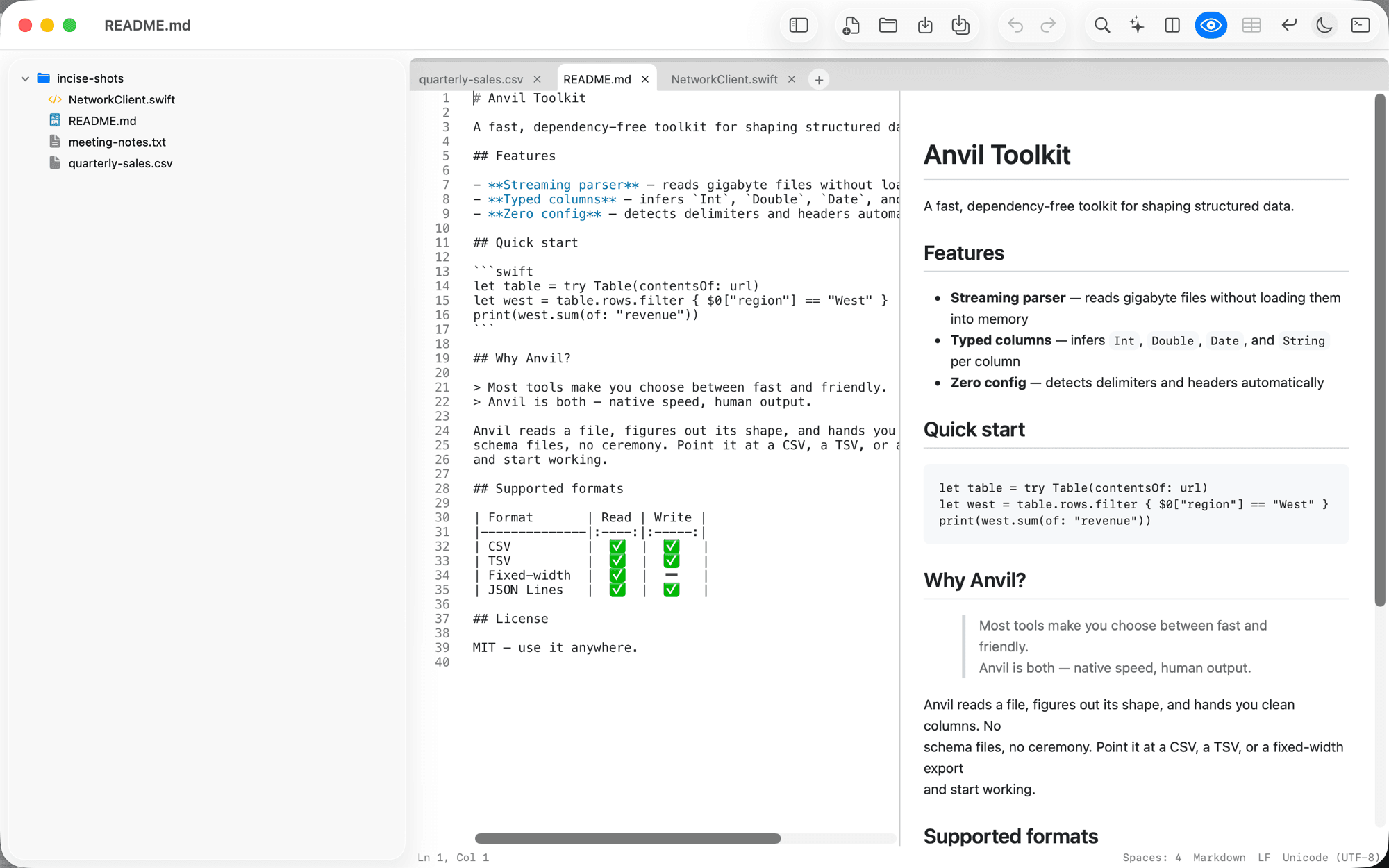The height and width of the screenshot is (868, 1389).
Task: Change indentation via Spaces: 4
Action: (x=1151, y=858)
